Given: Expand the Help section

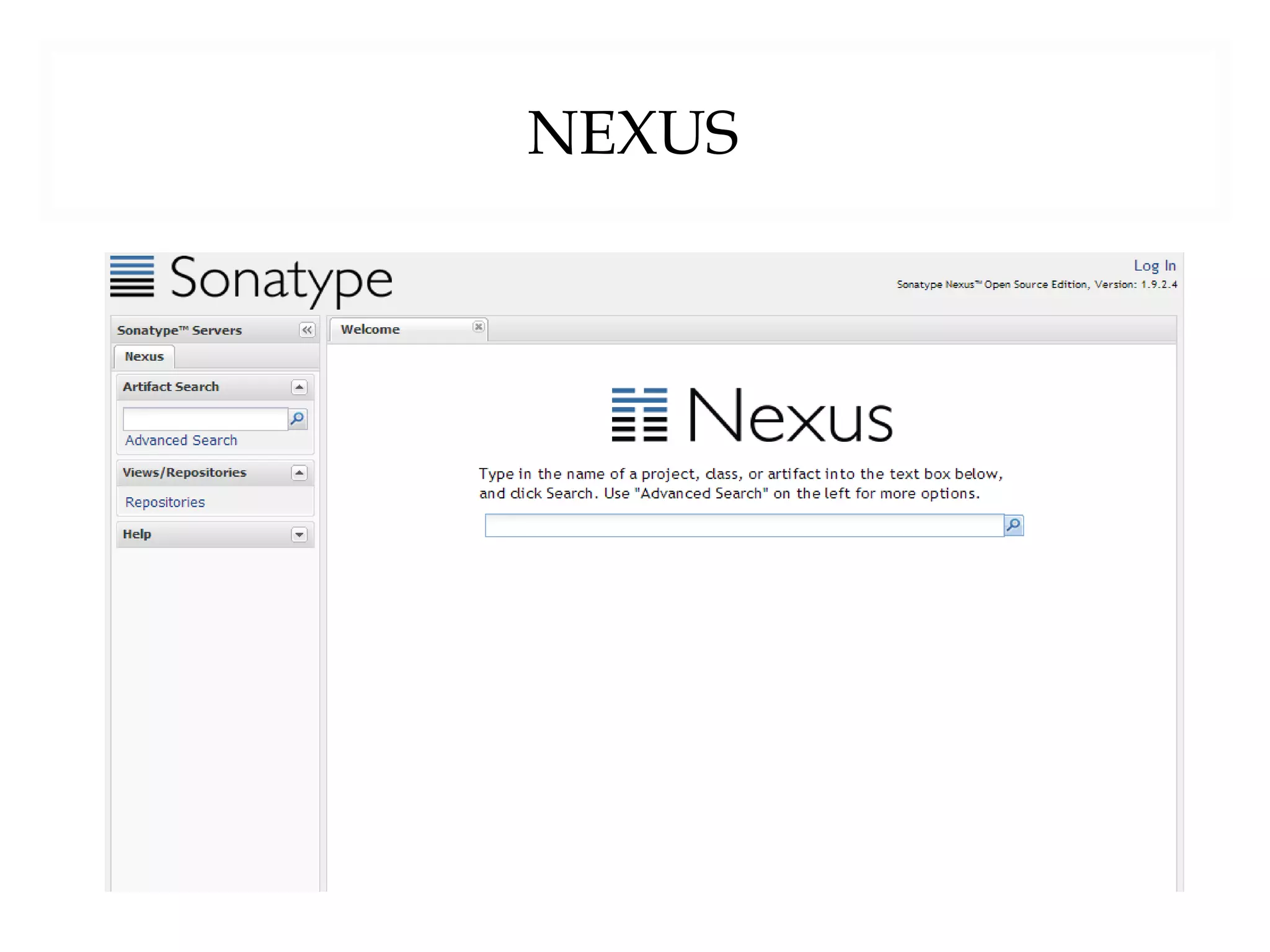Looking at the screenshot, I should coord(299,534).
